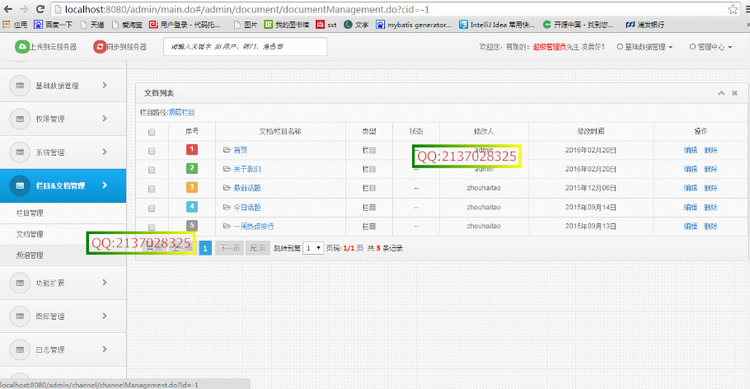Check the box for row 3

pyautogui.click(x=152, y=189)
